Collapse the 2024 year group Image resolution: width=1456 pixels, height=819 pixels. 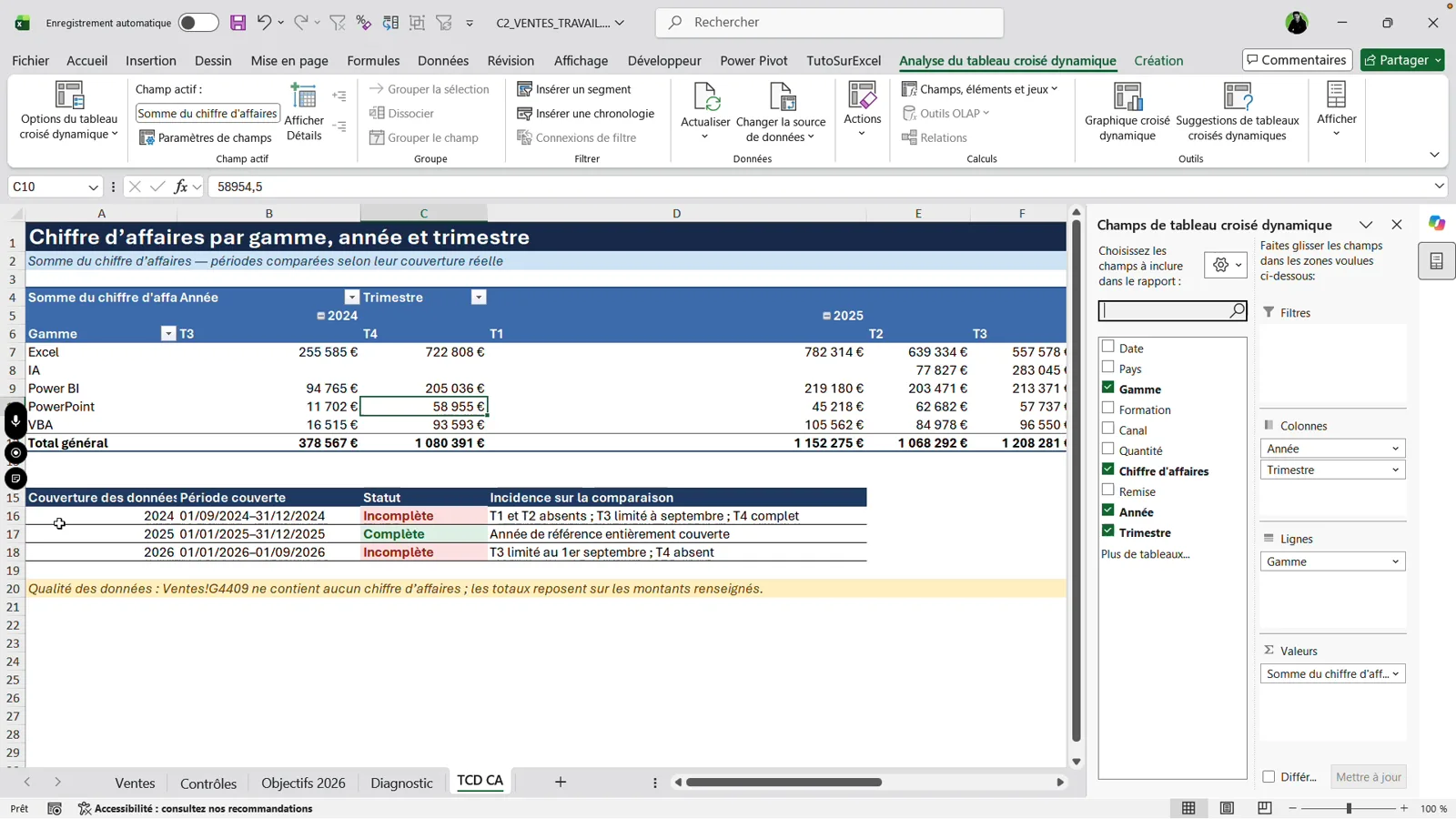tap(320, 316)
